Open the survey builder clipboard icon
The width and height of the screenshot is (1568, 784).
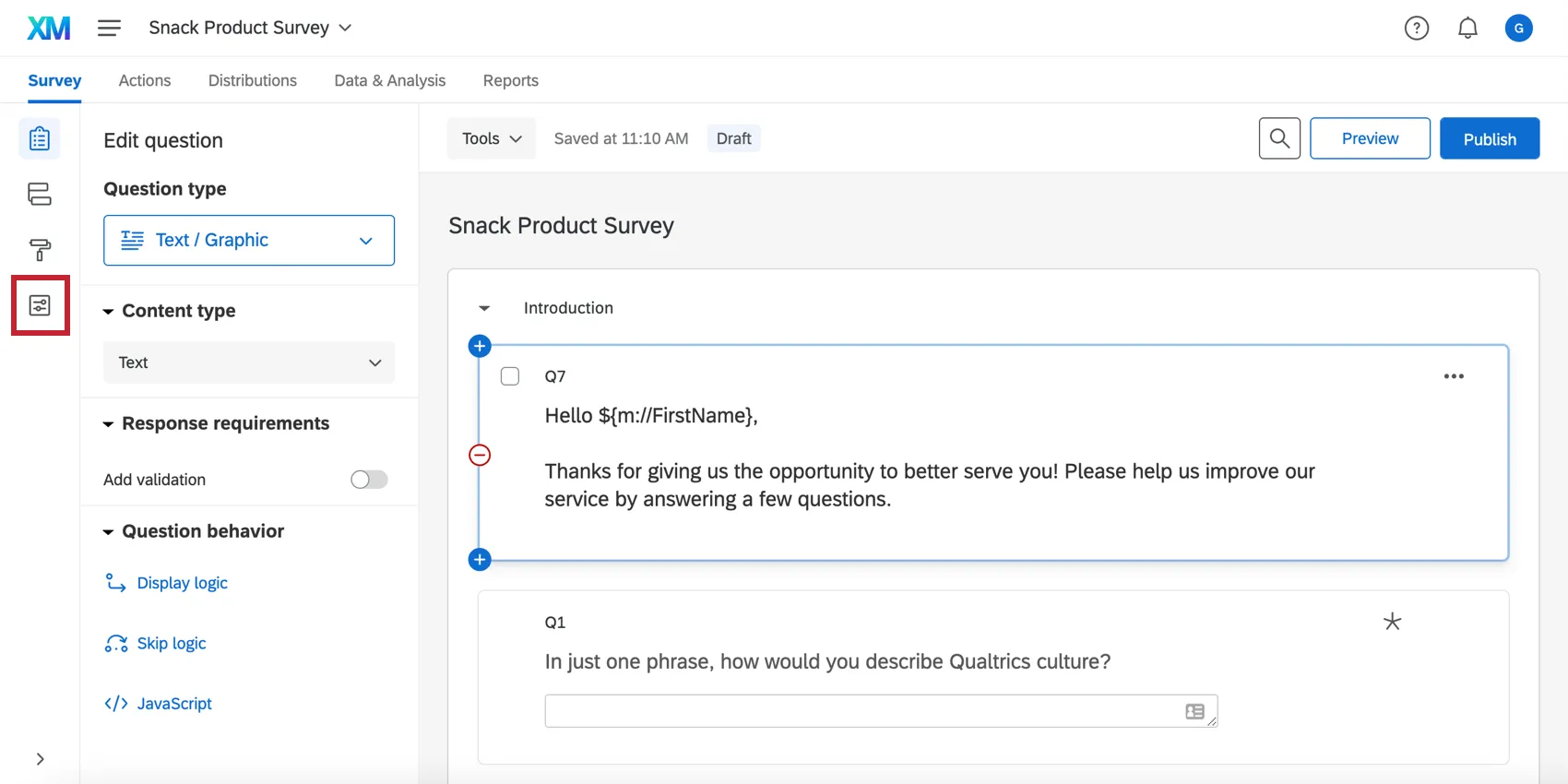tap(40, 139)
